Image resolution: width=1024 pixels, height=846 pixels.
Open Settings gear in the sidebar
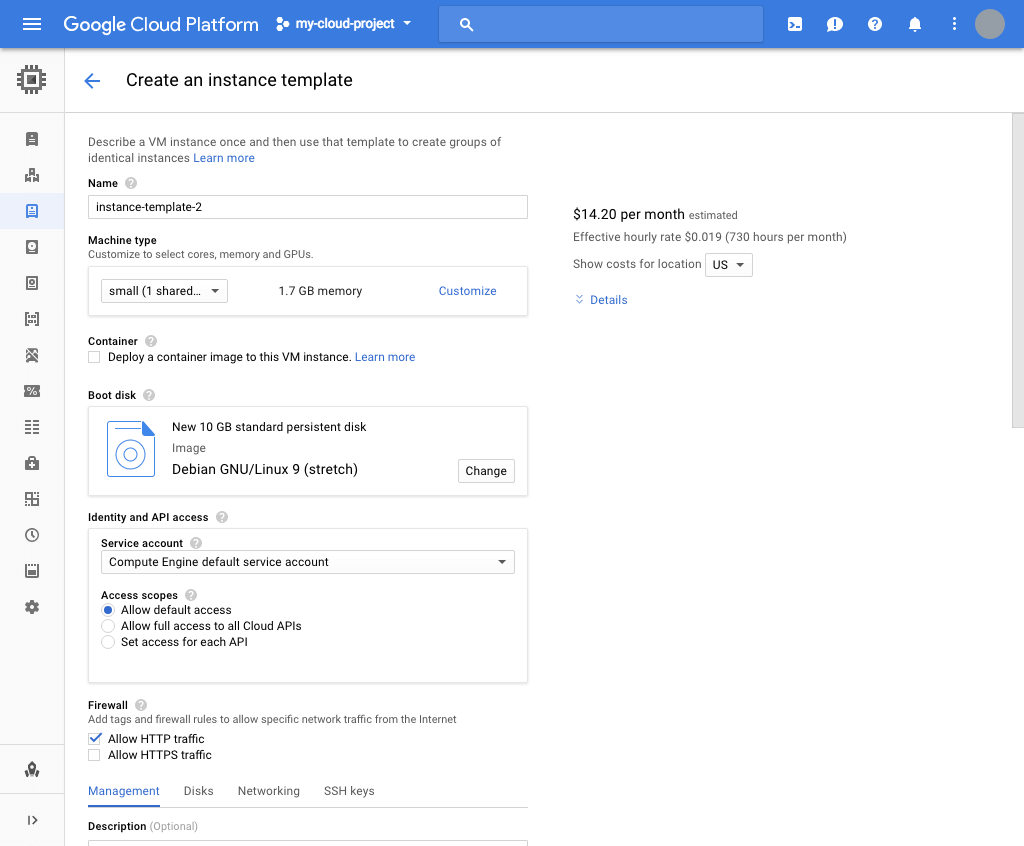pyautogui.click(x=32, y=607)
